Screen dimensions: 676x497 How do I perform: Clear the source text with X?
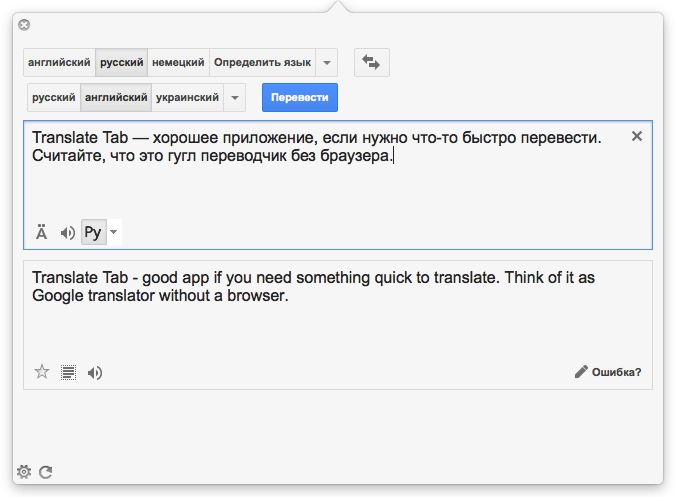point(637,136)
